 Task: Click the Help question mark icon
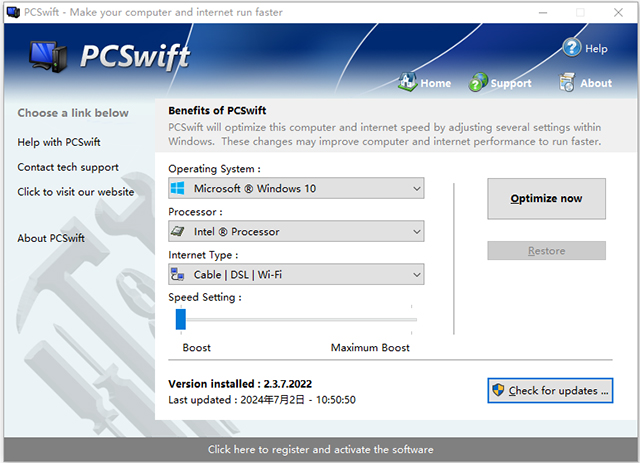[571, 48]
